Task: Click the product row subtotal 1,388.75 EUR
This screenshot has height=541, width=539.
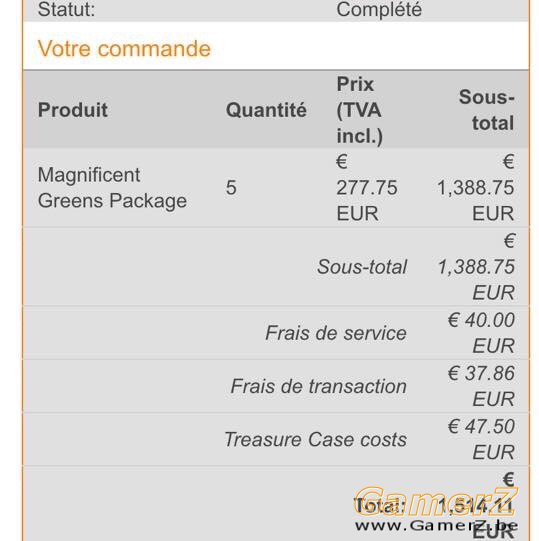Action: point(476,188)
